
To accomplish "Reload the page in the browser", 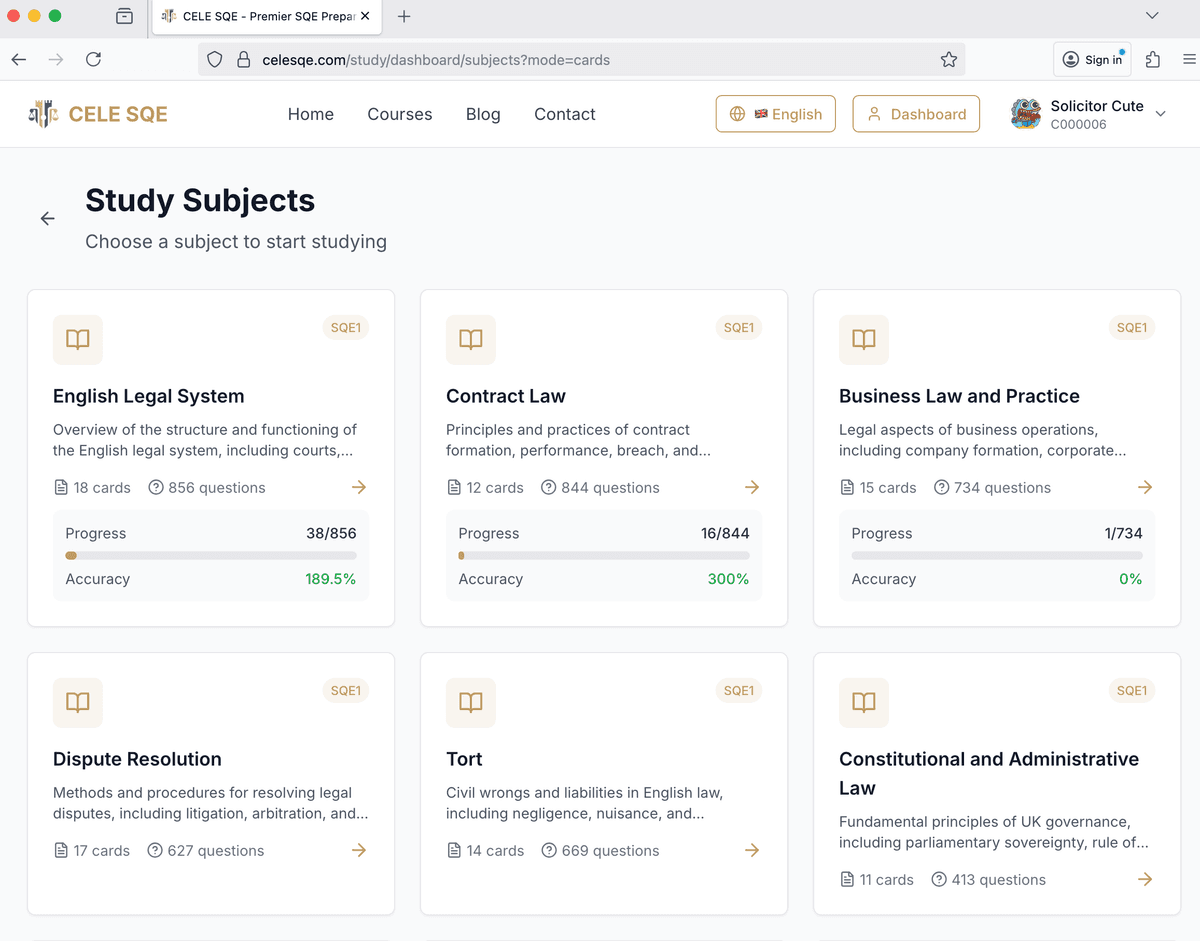I will (x=93, y=60).
